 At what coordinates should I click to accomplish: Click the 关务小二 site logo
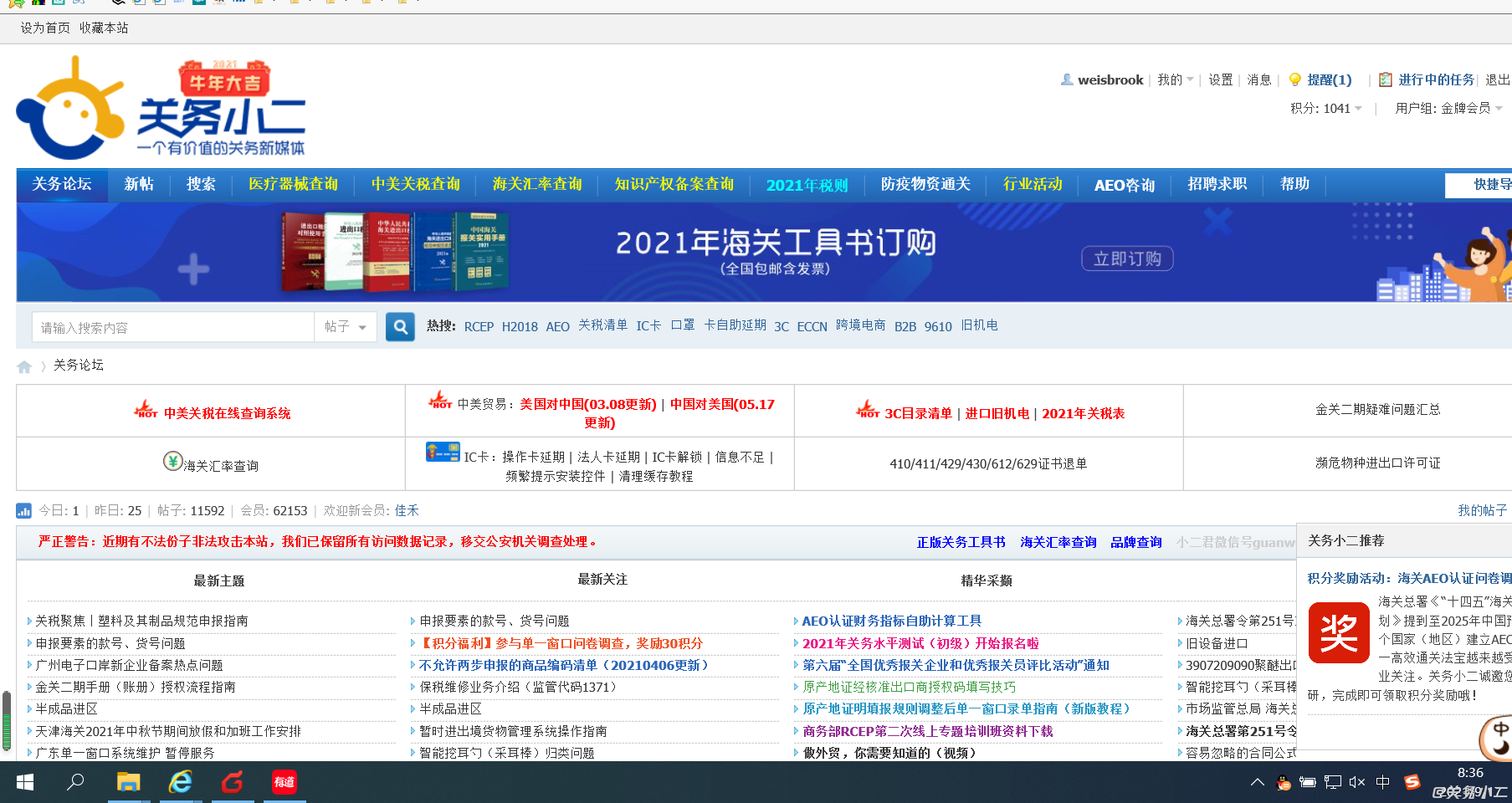161,109
